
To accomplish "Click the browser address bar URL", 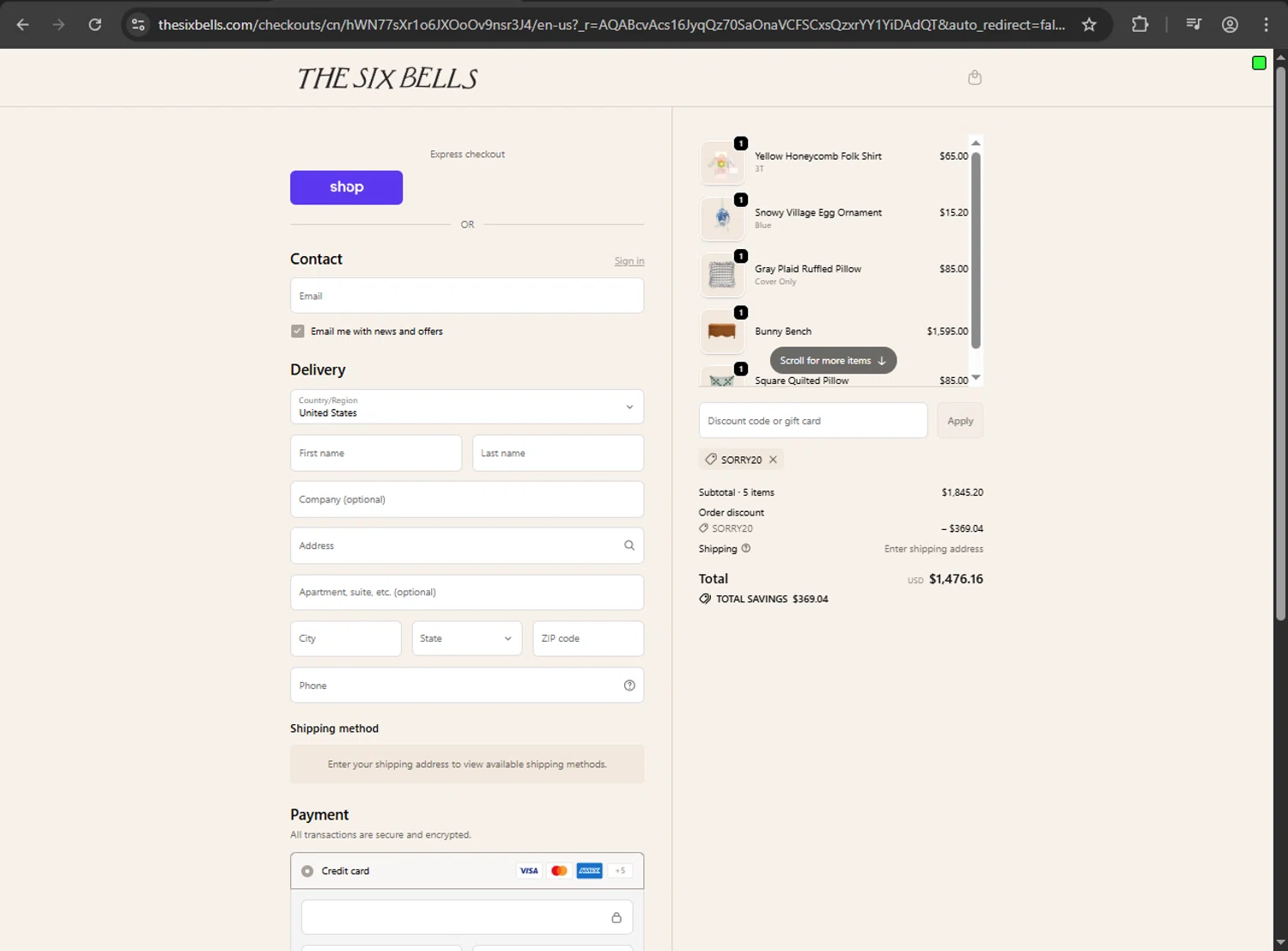I will pos(611,25).
